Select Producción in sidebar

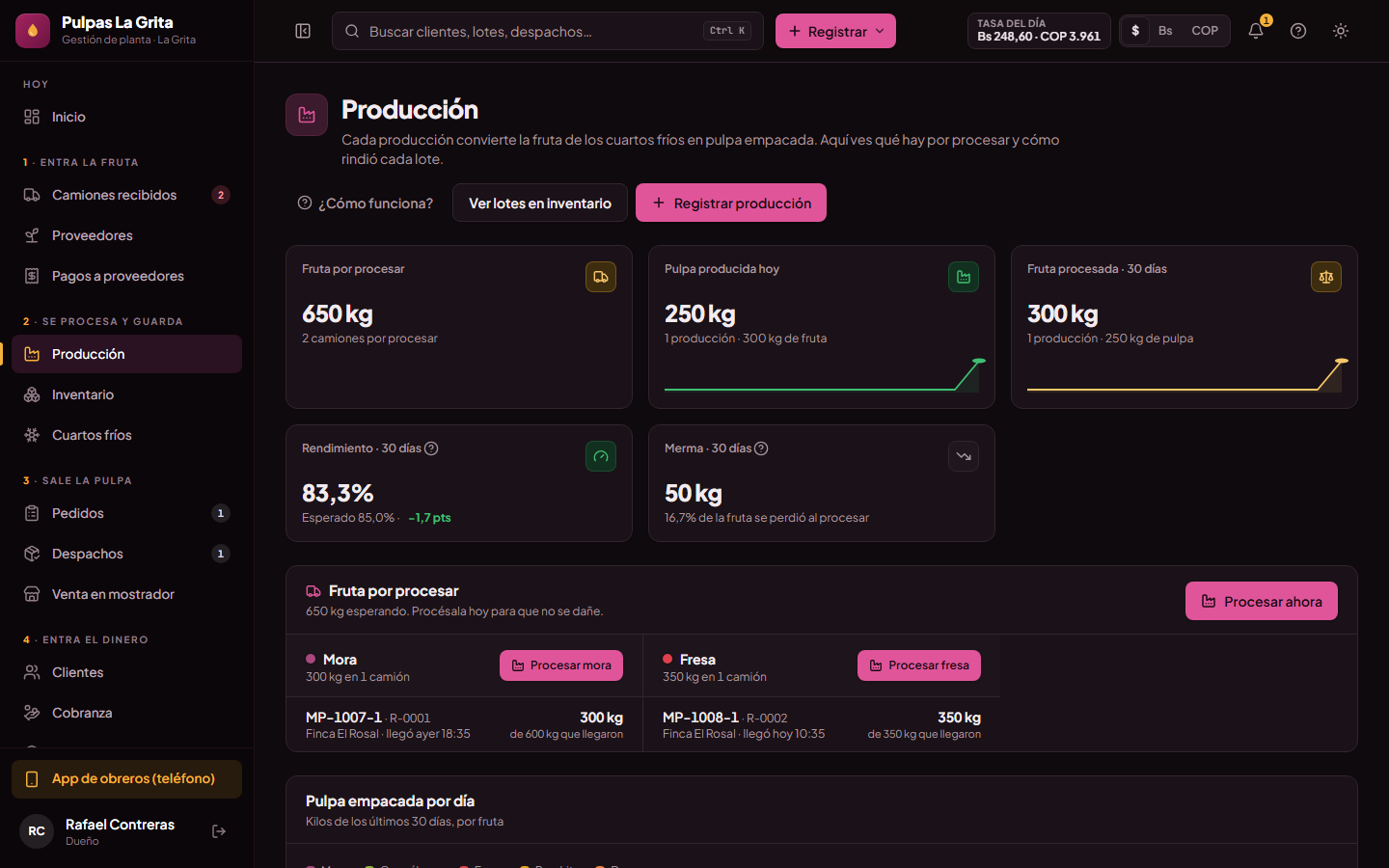coord(126,354)
